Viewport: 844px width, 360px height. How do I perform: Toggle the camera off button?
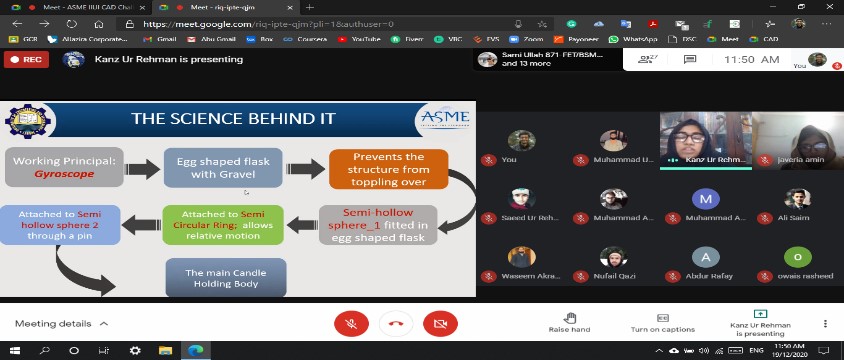coord(440,324)
